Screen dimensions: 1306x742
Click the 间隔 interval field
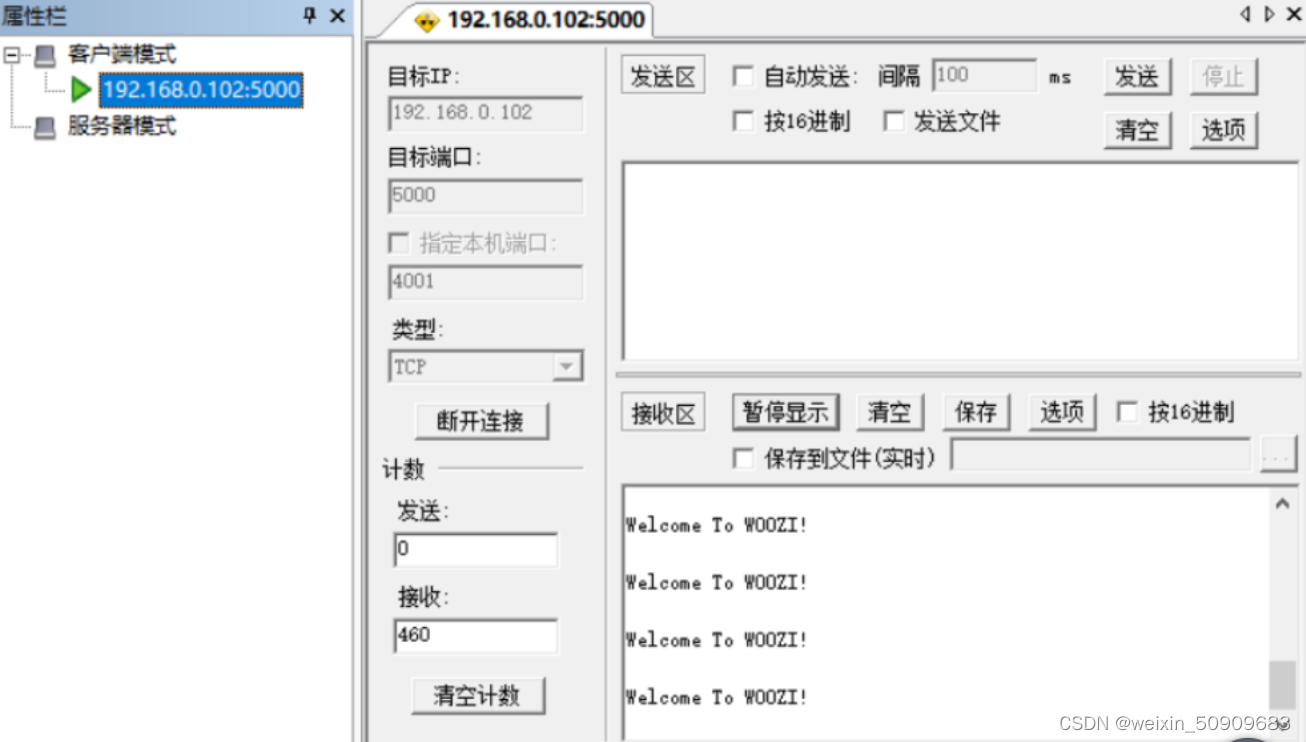985,76
